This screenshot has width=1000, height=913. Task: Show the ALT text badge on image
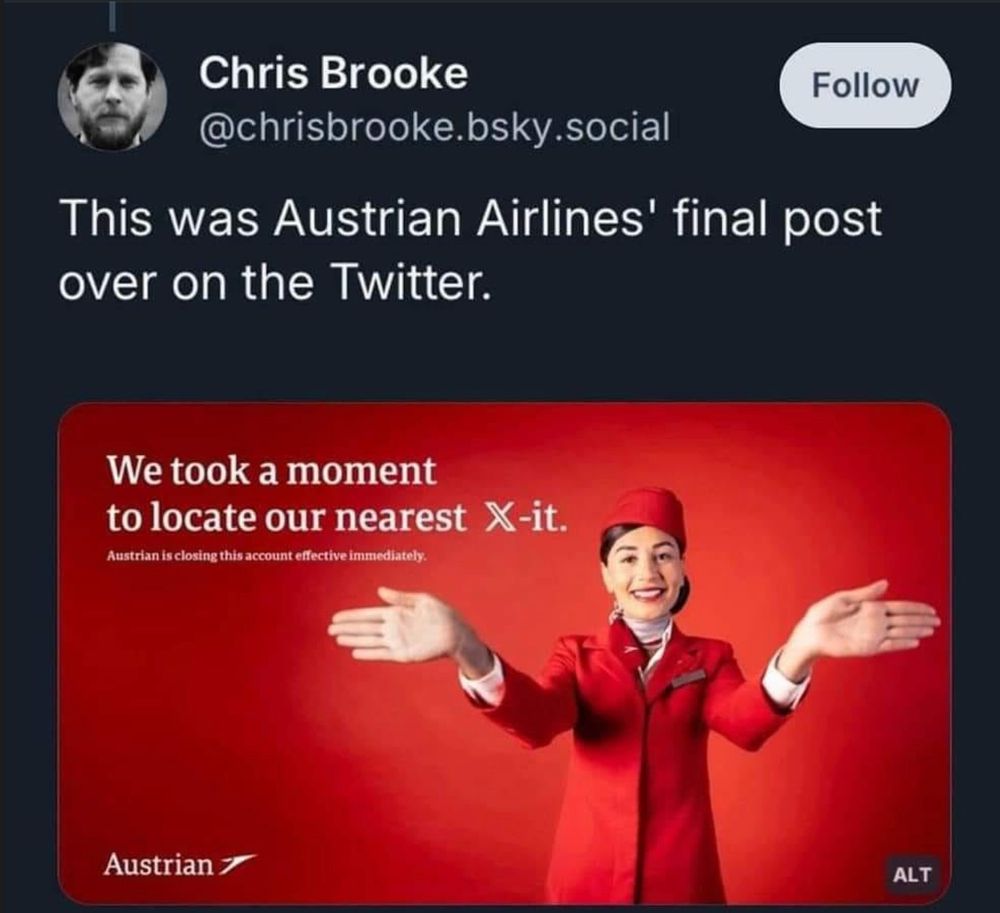(x=912, y=874)
